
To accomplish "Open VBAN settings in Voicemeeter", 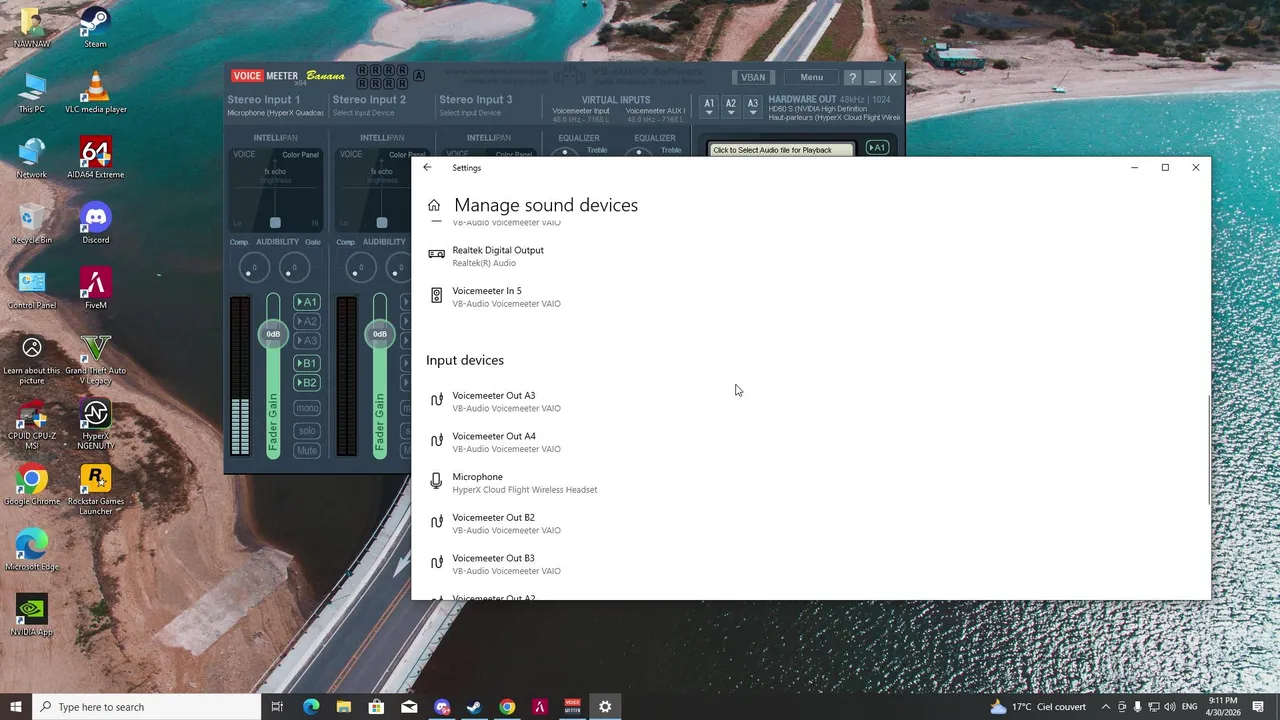I will click(x=752, y=78).
